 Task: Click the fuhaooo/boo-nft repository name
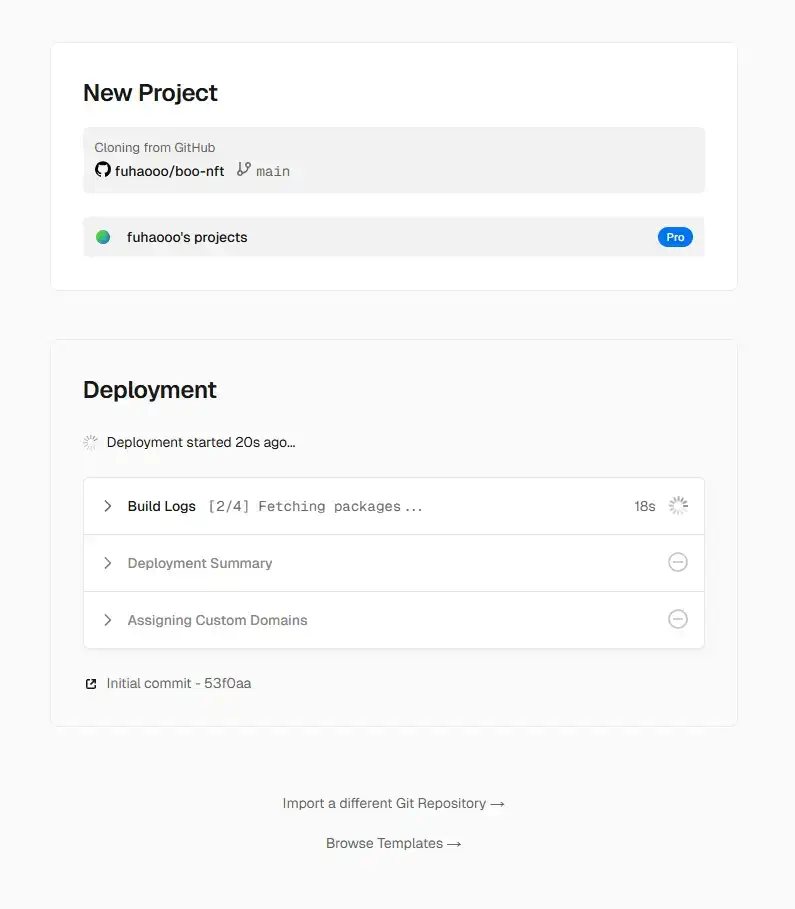[x=169, y=169]
